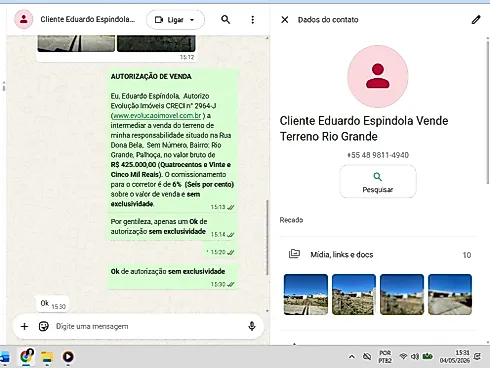Click the chat area scrollbar thumb
The image size is (490, 368).
coord(267,237)
